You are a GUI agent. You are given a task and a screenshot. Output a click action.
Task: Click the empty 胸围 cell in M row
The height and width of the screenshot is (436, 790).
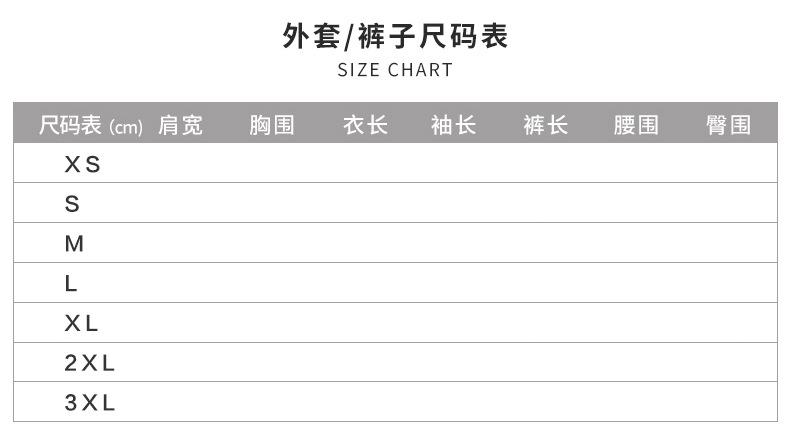[272, 244]
